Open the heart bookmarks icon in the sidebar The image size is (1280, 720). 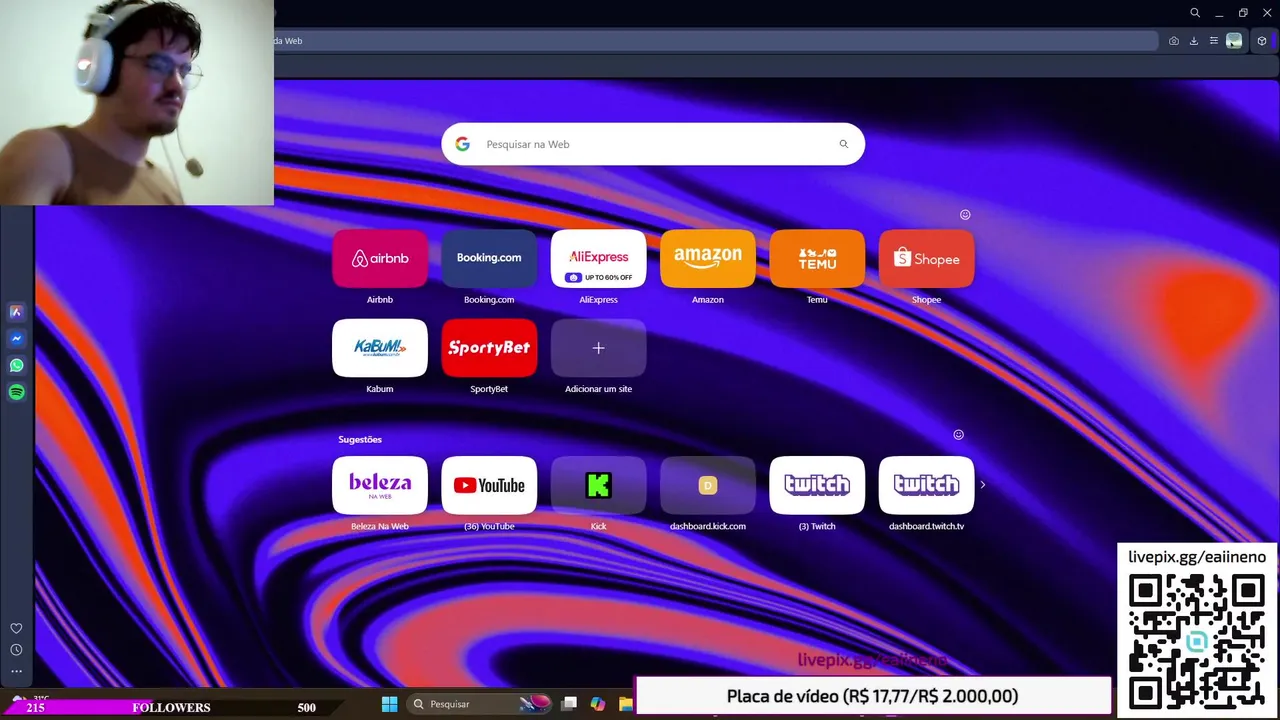(16, 628)
